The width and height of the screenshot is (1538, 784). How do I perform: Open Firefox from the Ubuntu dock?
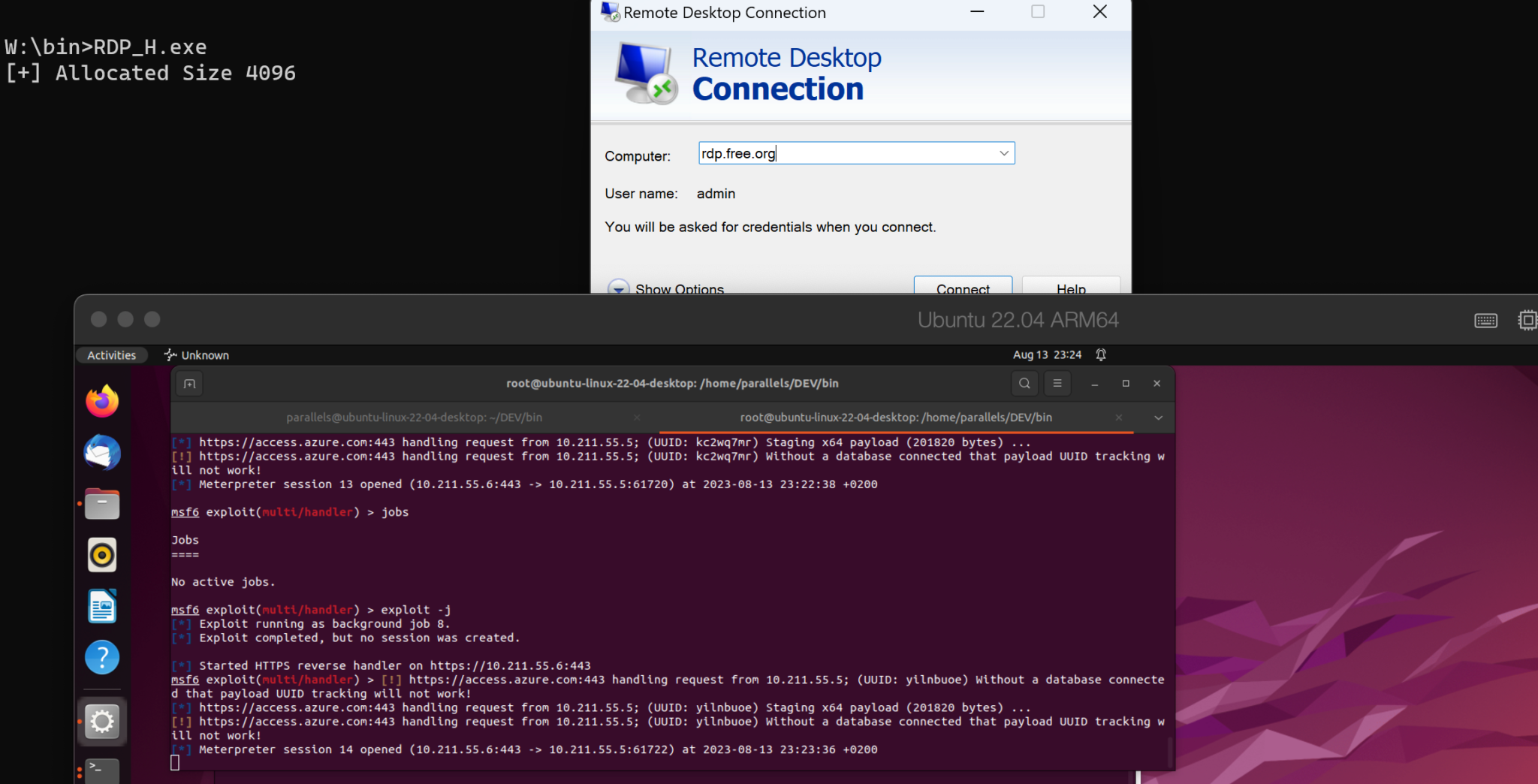pos(102,401)
